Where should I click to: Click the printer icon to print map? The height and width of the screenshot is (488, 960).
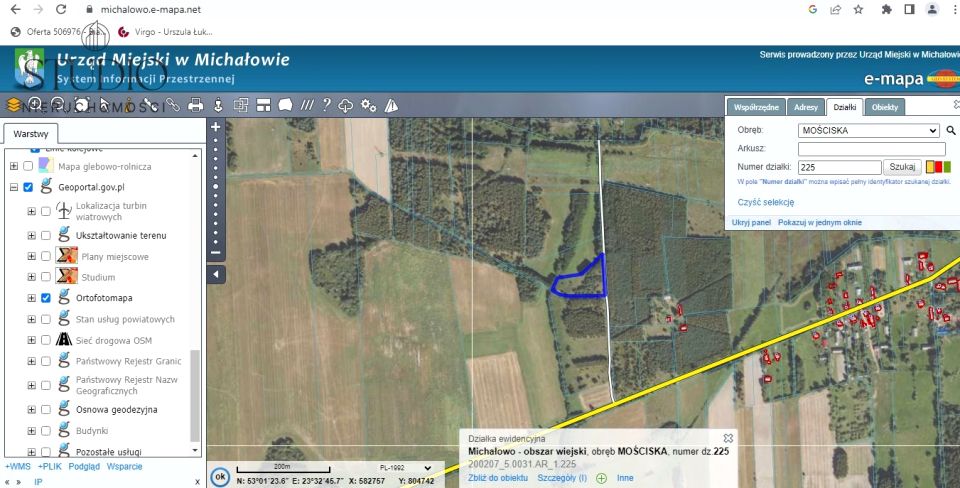(195, 105)
